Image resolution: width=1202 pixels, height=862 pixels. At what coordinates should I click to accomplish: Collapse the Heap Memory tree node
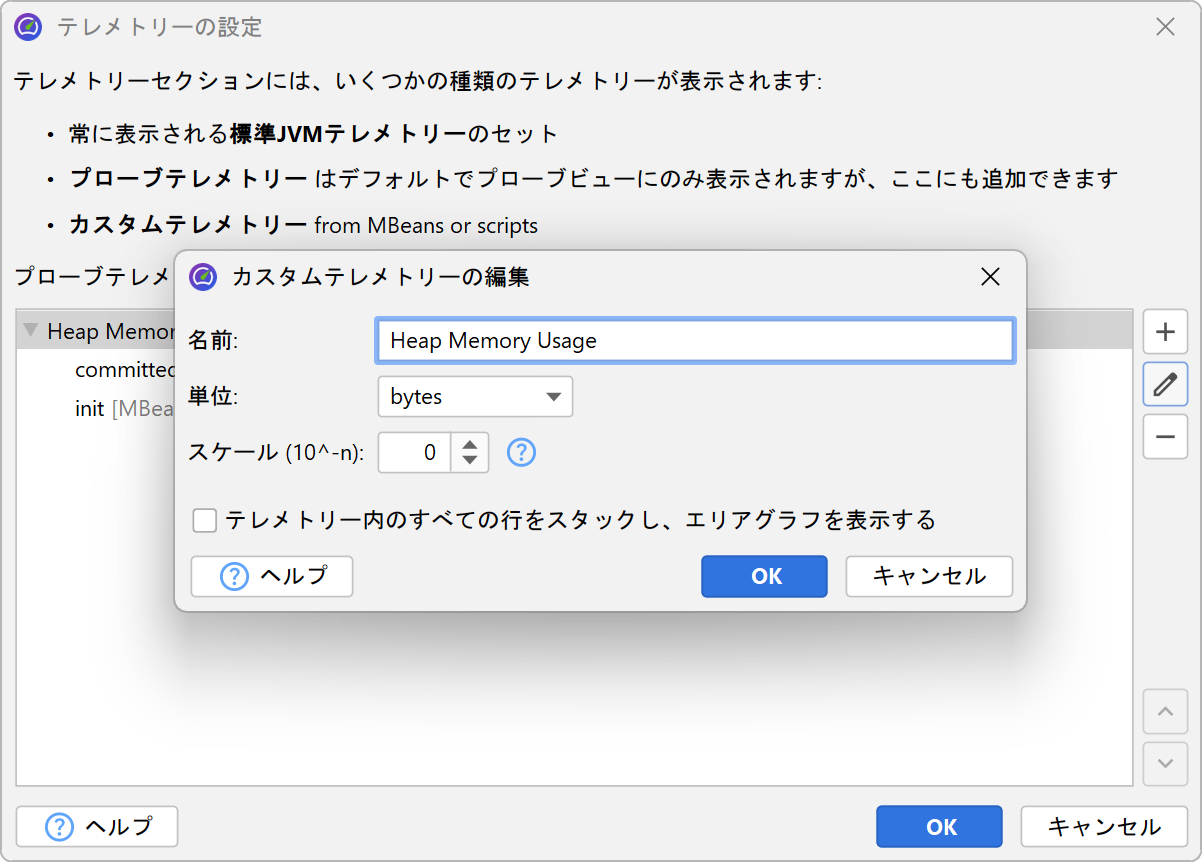coord(31,331)
